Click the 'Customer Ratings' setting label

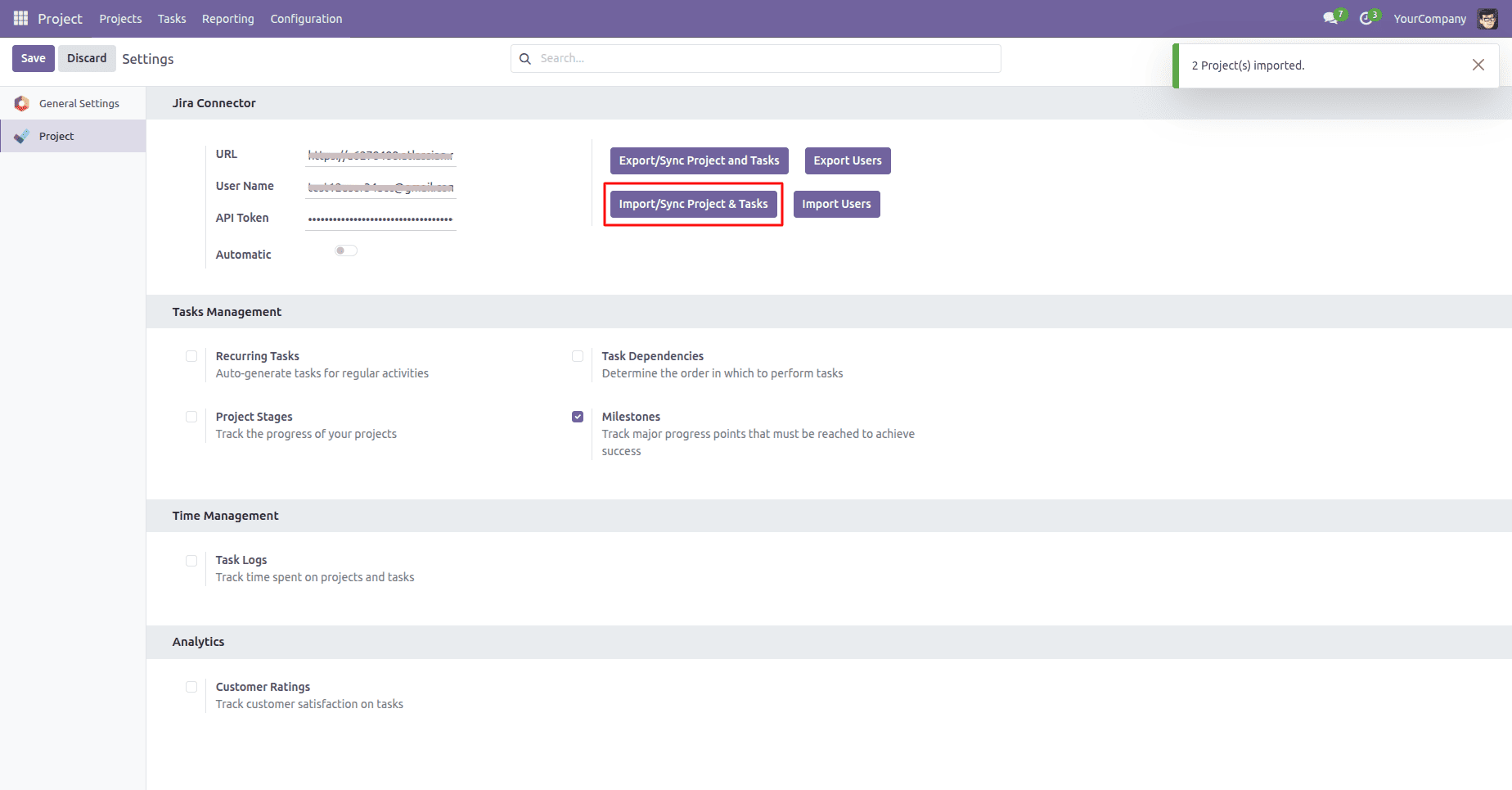tap(263, 687)
